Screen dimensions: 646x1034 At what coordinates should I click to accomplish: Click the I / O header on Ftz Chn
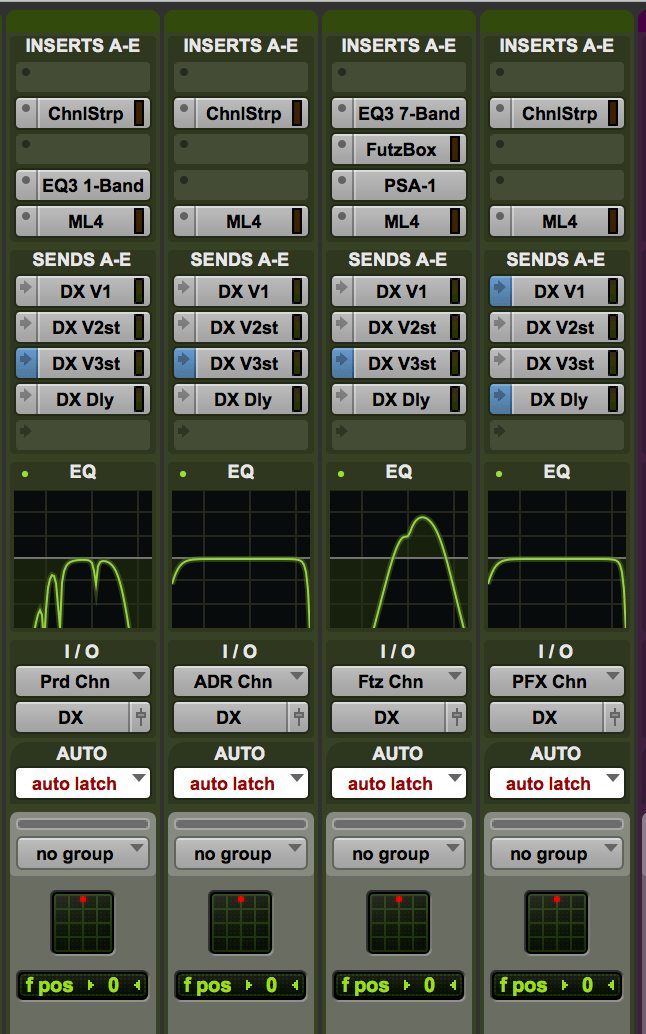397,652
